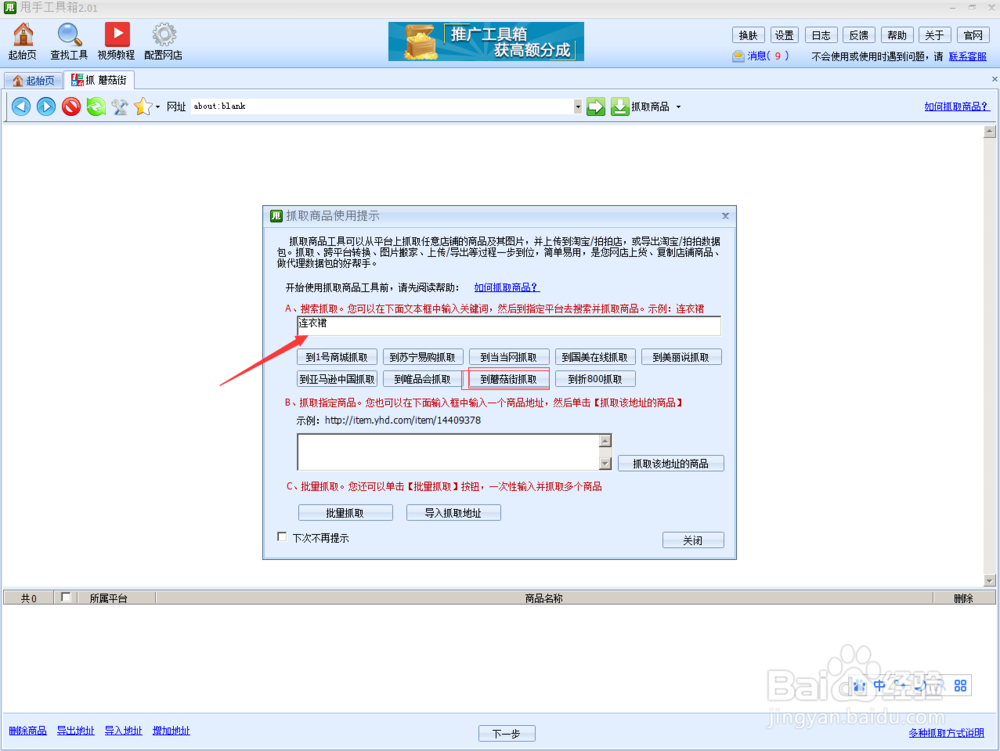This screenshot has width=1000, height=751.
Task: Click the favorites star icon
Action: 143,106
